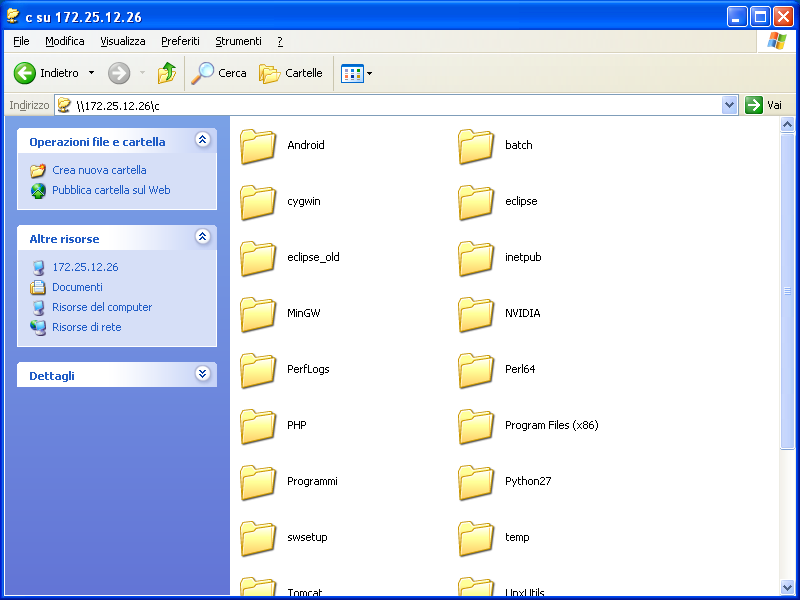Show the Cartelle folder tree pane

291,73
